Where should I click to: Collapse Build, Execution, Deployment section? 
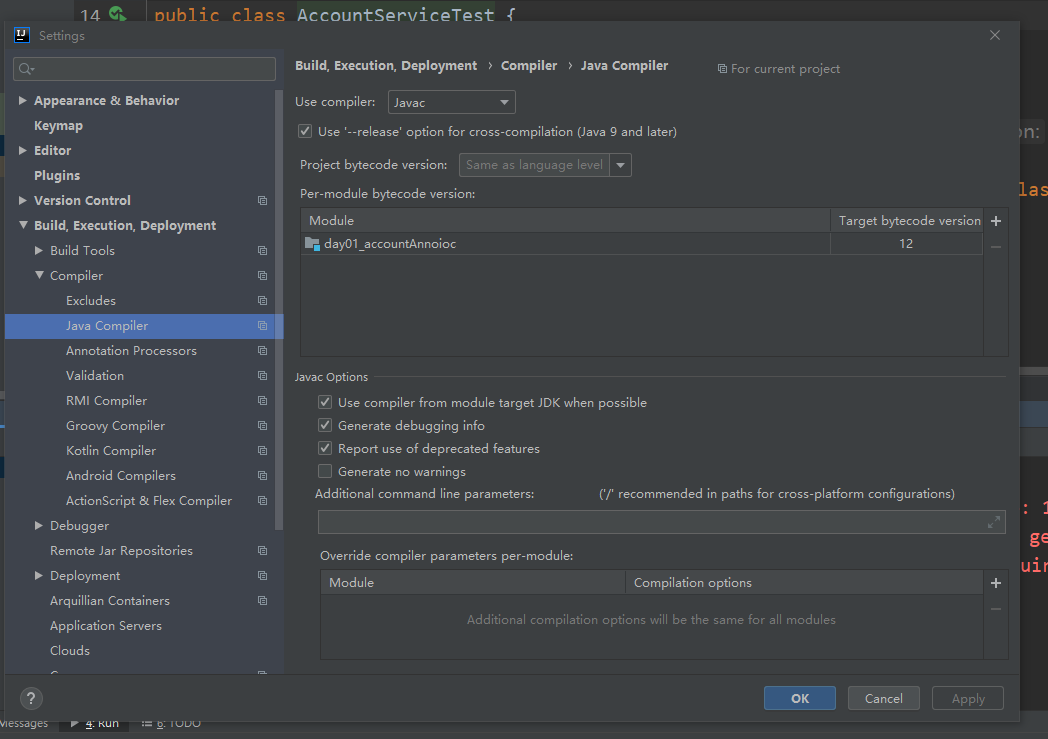coord(23,225)
